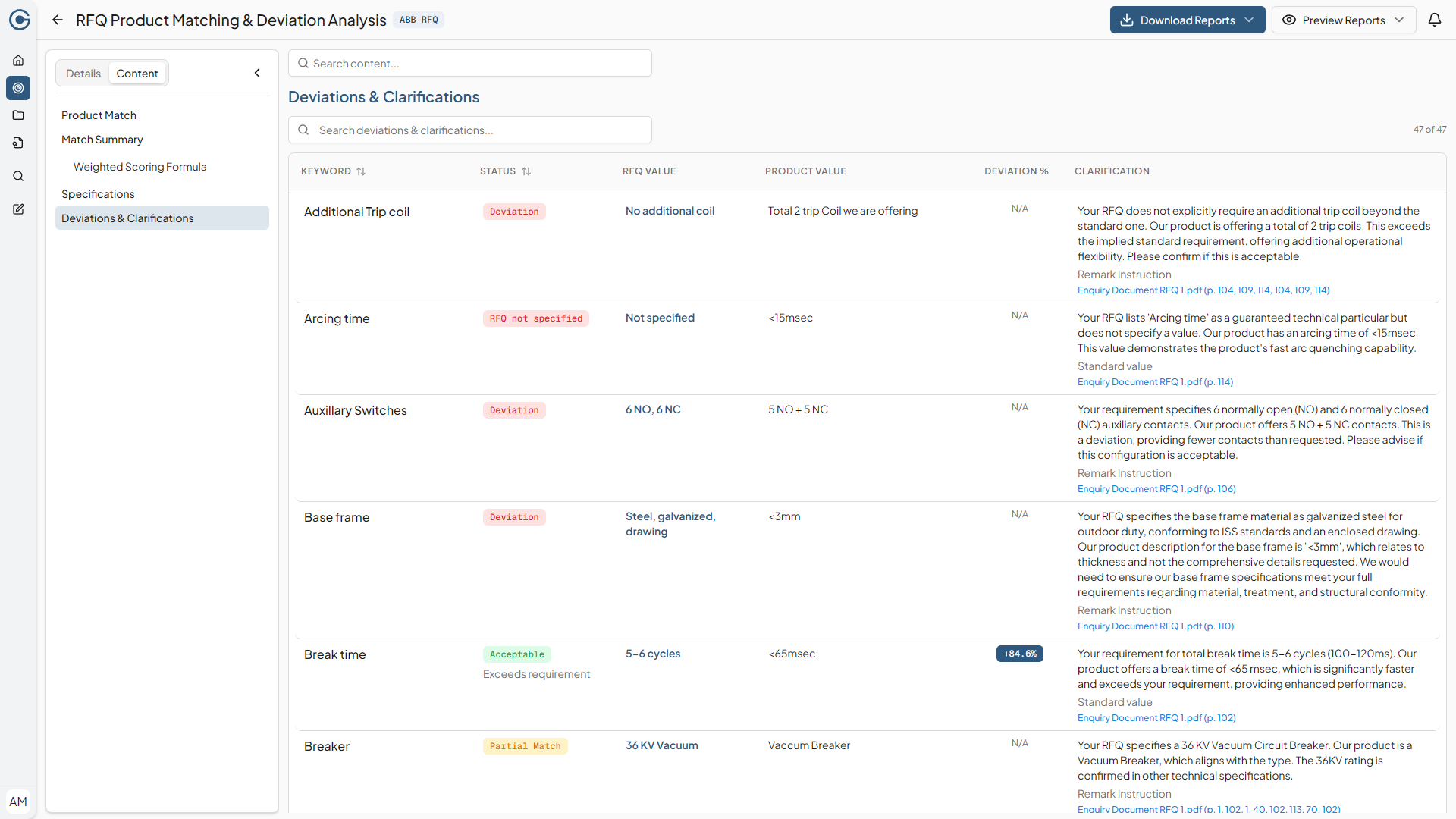Sort the table by the STATUS column

[x=528, y=171]
